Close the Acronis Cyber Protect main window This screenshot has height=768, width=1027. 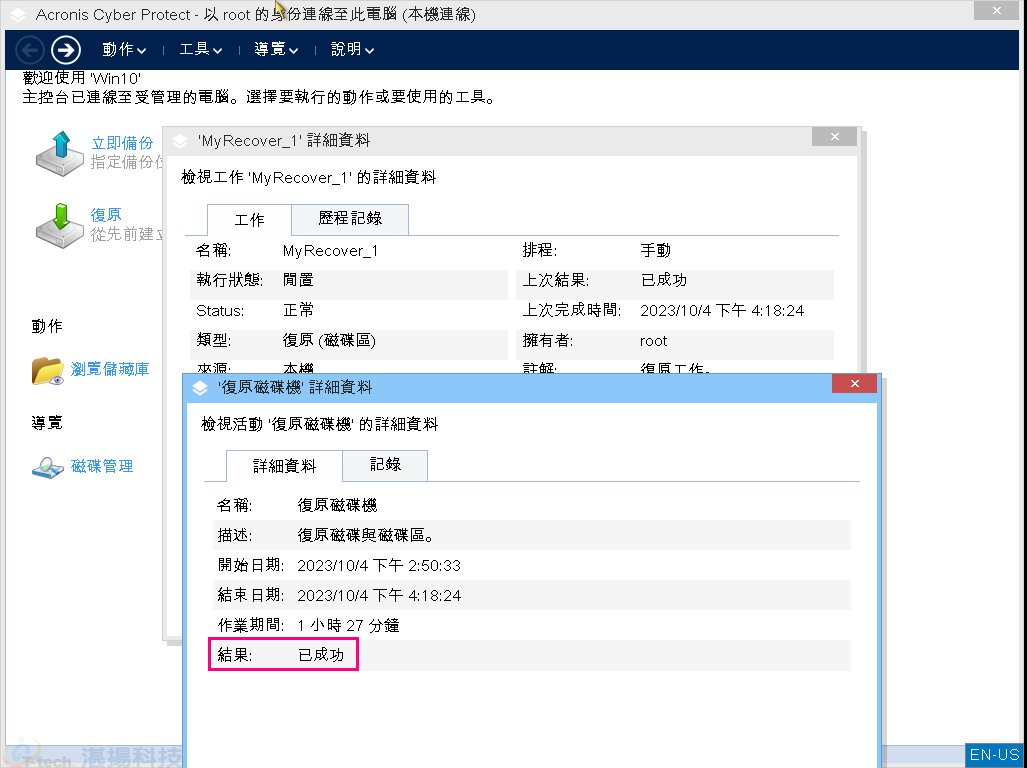tap(996, 10)
